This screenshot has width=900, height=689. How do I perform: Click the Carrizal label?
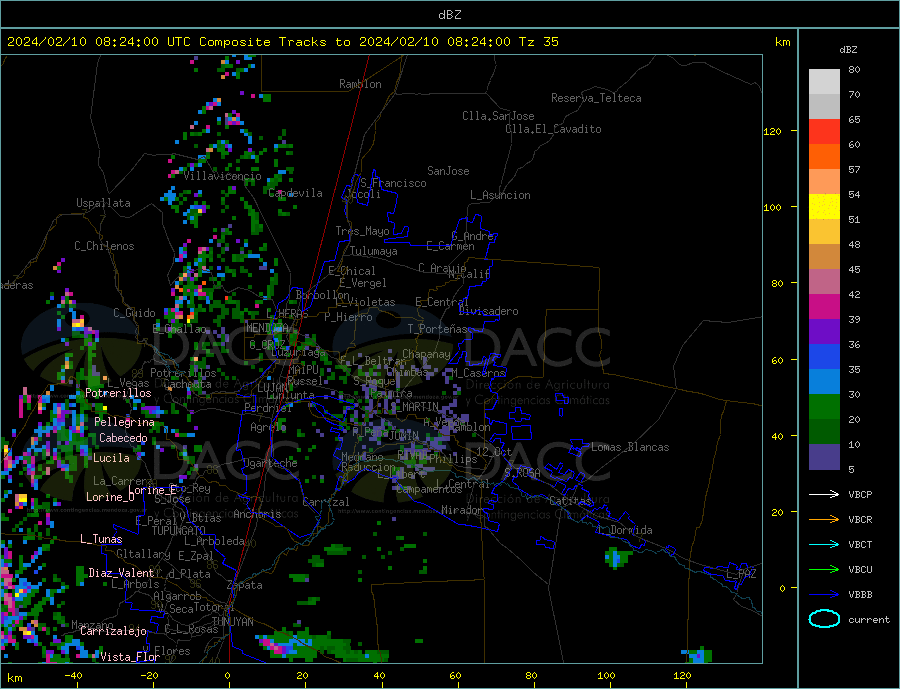326,502
